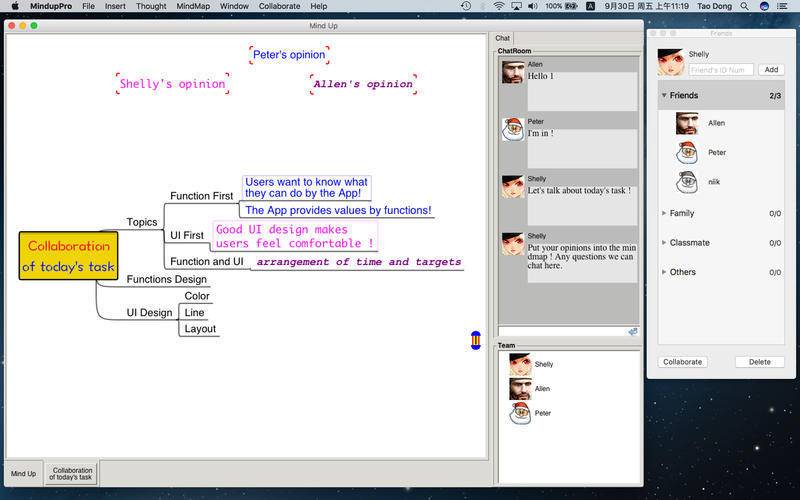Select the UI First node

click(x=187, y=235)
